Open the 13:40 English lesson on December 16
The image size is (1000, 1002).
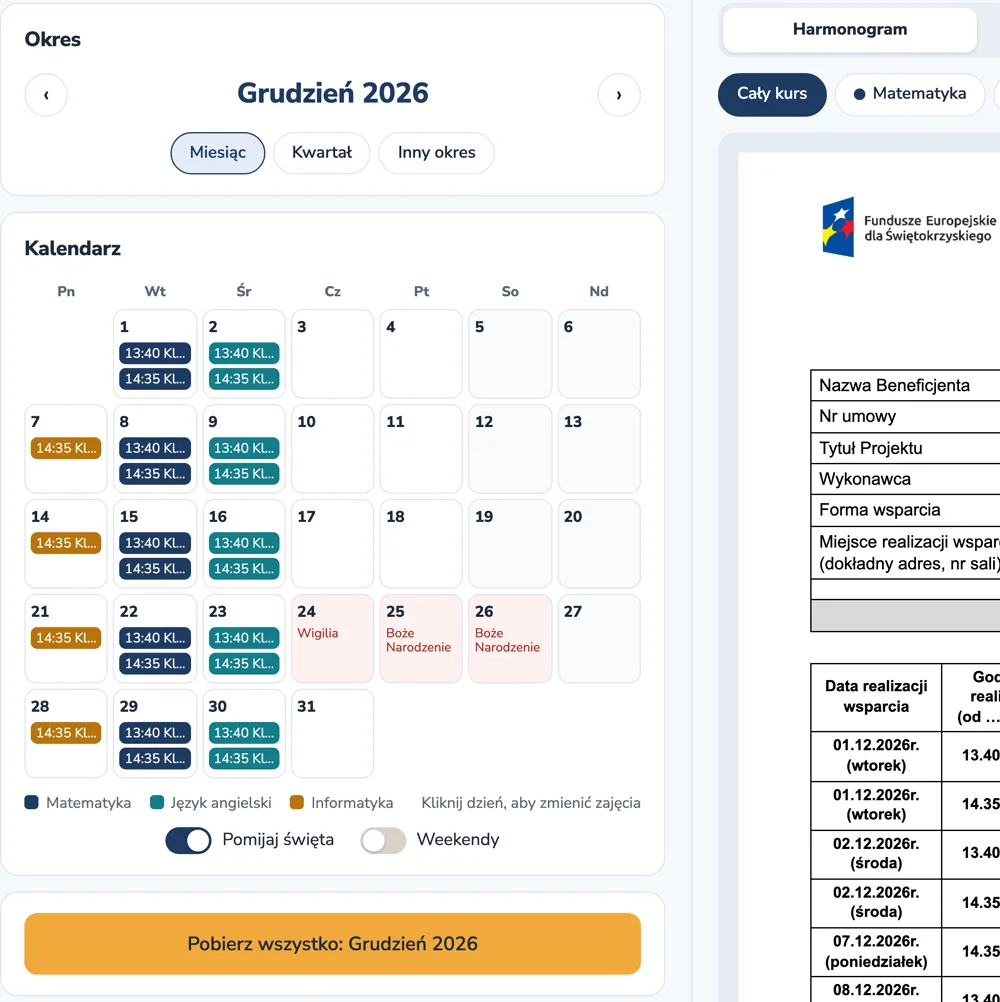pyautogui.click(x=243, y=543)
